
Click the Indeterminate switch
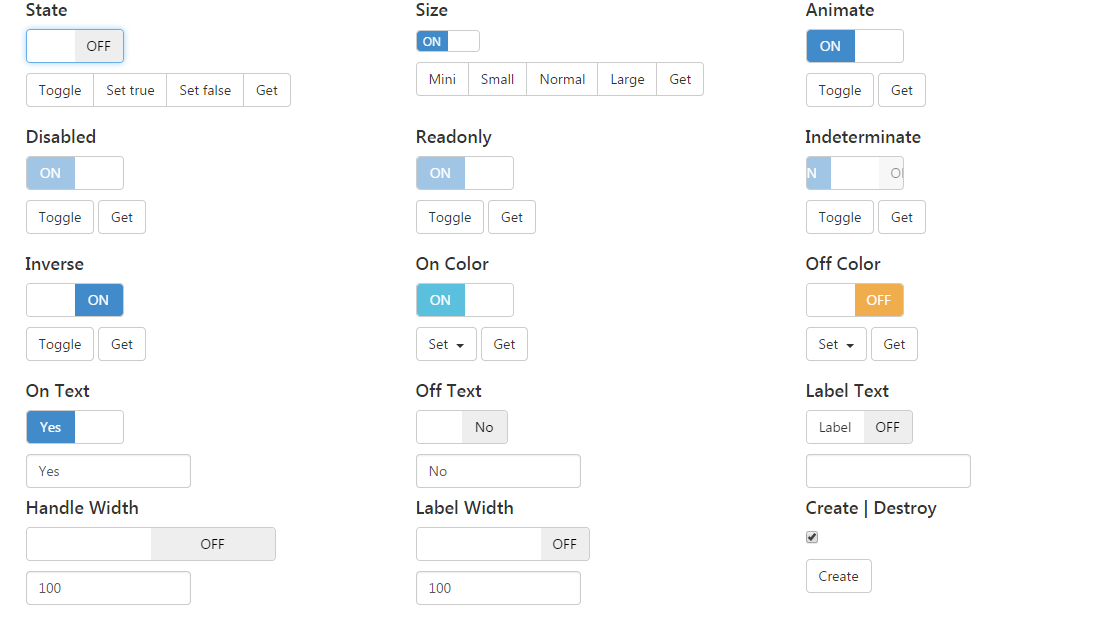tap(855, 173)
